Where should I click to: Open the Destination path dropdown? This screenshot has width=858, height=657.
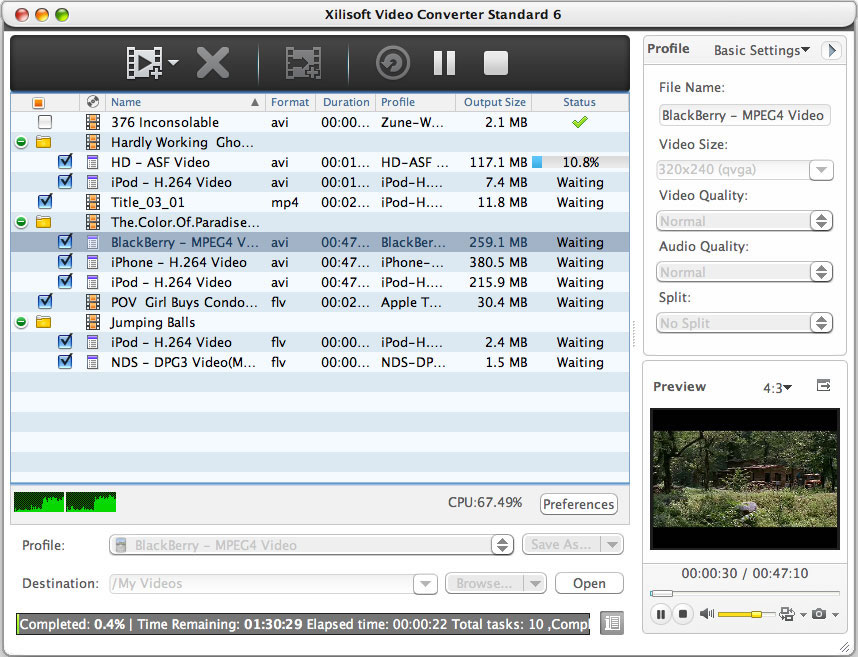click(x=425, y=584)
